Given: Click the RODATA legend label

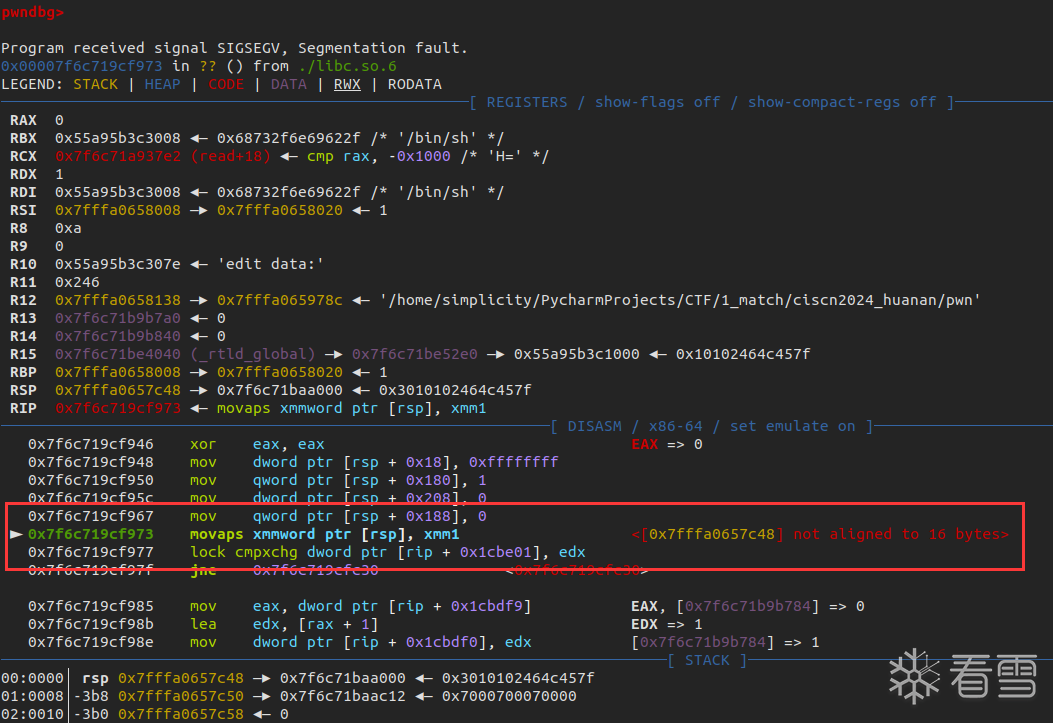Looking at the screenshot, I should tap(415, 84).
